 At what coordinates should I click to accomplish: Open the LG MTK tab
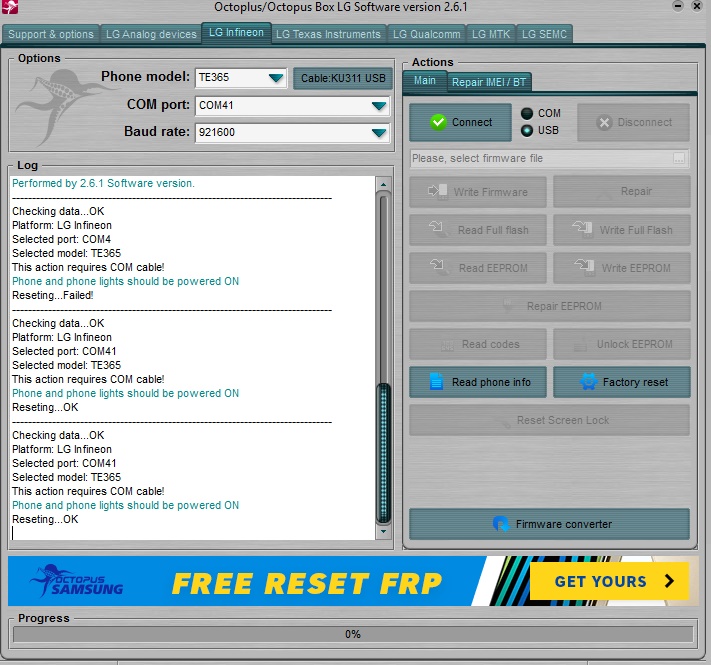[491, 34]
